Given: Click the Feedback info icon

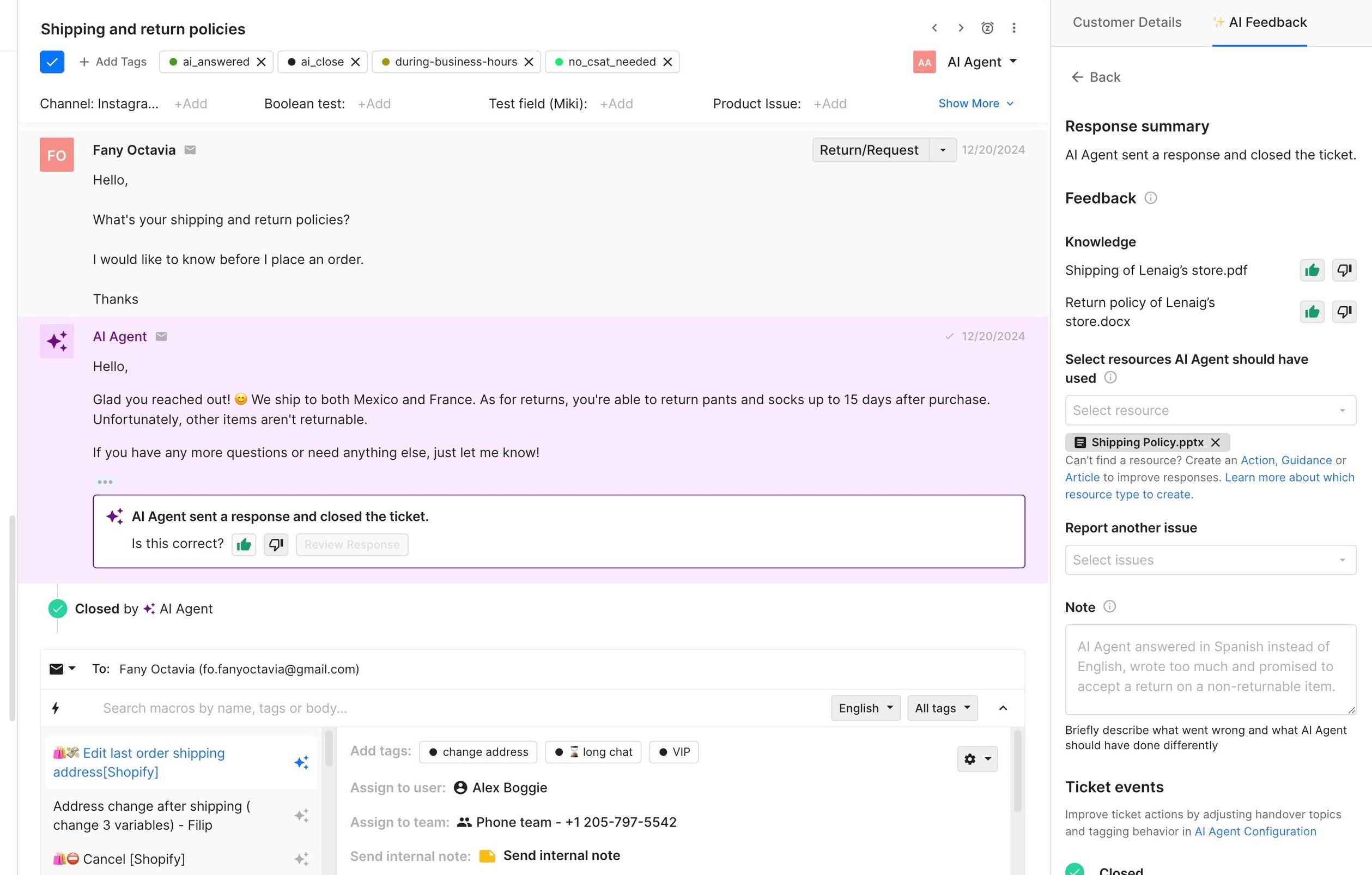Looking at the screenshot, I should (x=1150, y=198).
